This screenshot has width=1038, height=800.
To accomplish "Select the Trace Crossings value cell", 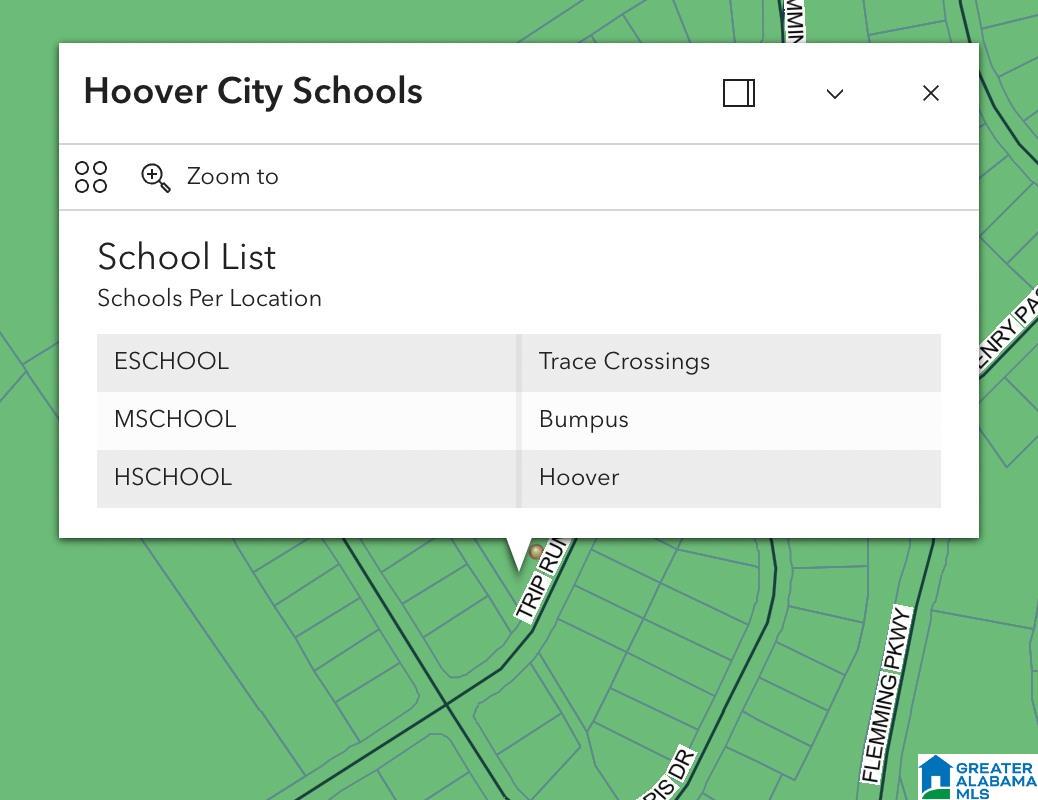I will (730, 362).
